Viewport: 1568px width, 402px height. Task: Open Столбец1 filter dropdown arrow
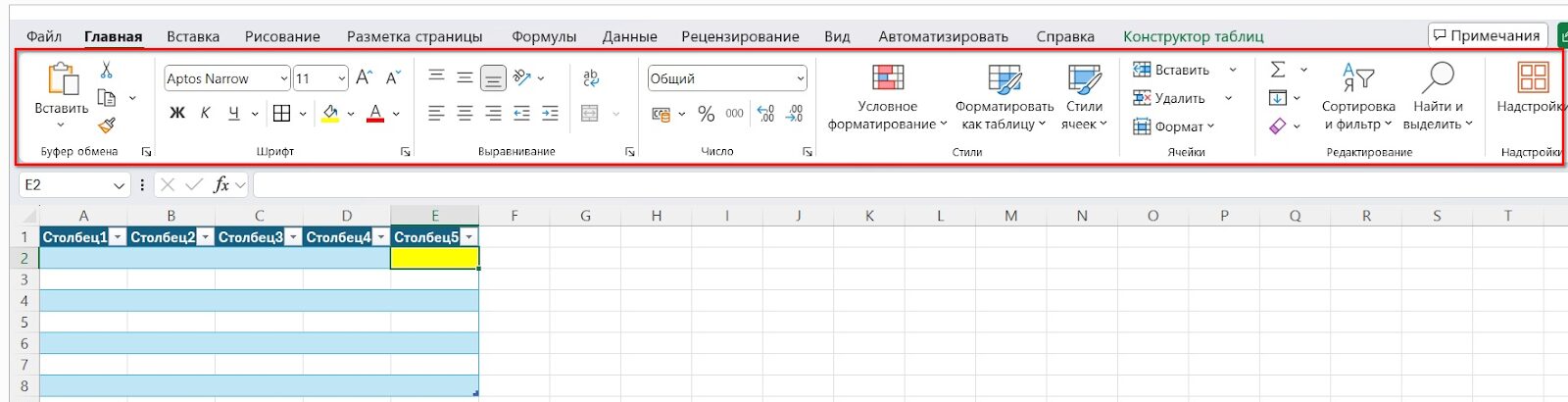pyautogui.click(x=118, y=237)
